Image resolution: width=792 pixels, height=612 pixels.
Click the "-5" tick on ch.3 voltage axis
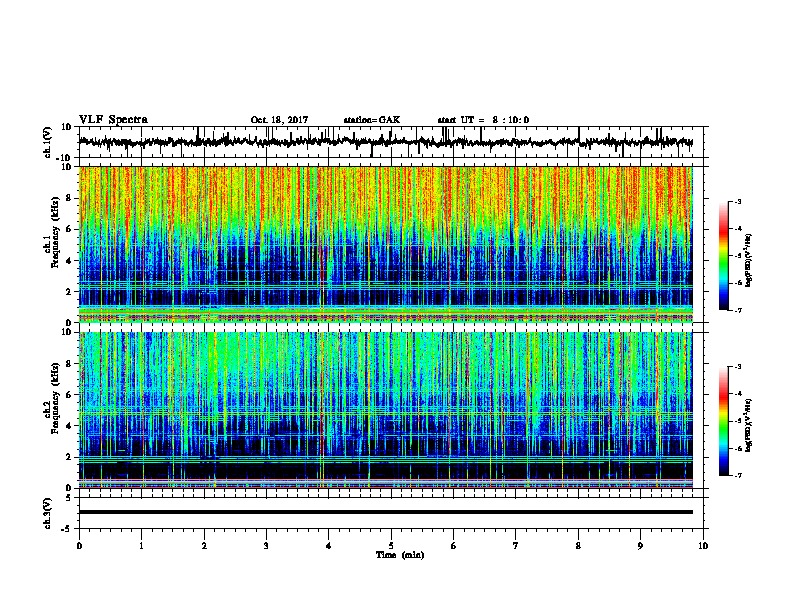(x=67, y=529)
